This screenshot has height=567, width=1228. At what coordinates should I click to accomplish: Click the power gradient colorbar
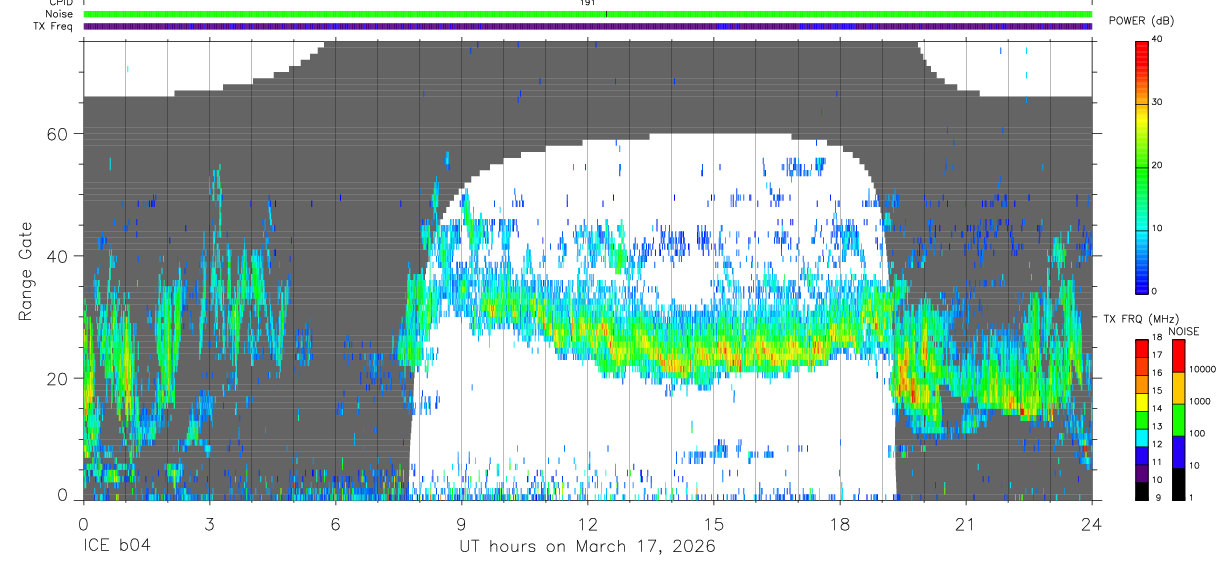(x=1142, y=166)
